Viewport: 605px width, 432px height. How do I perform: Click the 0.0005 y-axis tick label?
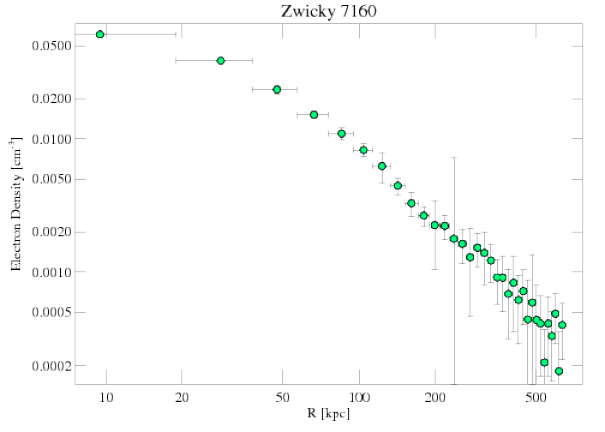pyautogui.click(x=52, y=312)
